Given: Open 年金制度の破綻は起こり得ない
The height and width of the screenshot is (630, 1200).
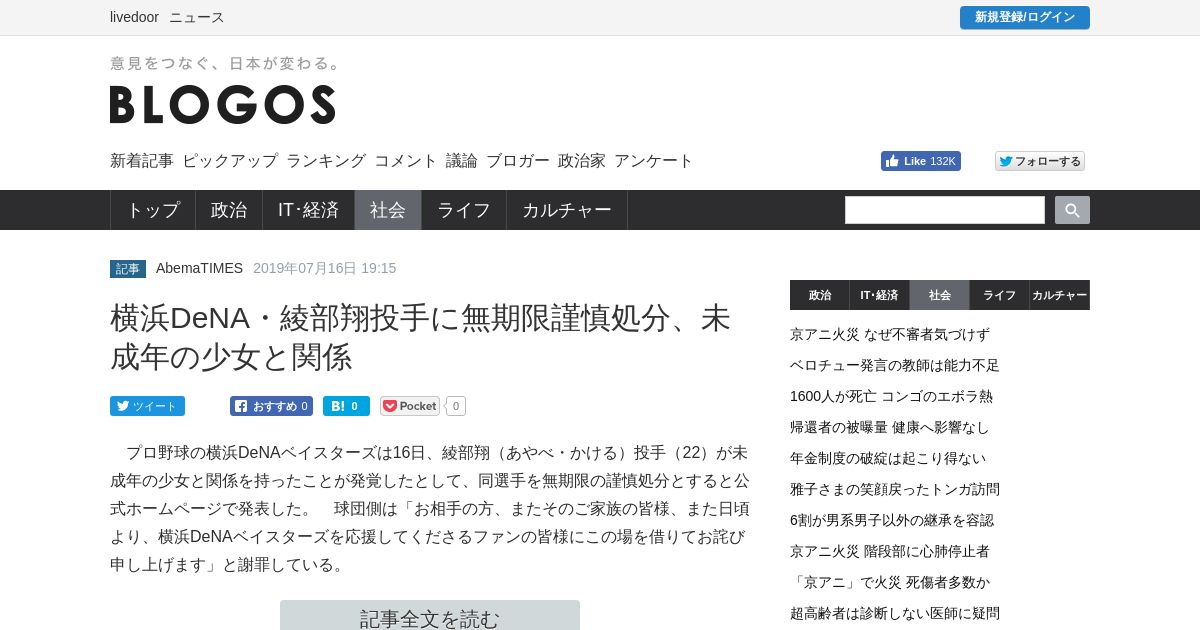Looking at the screenshot, I should (x=888, y=458).
